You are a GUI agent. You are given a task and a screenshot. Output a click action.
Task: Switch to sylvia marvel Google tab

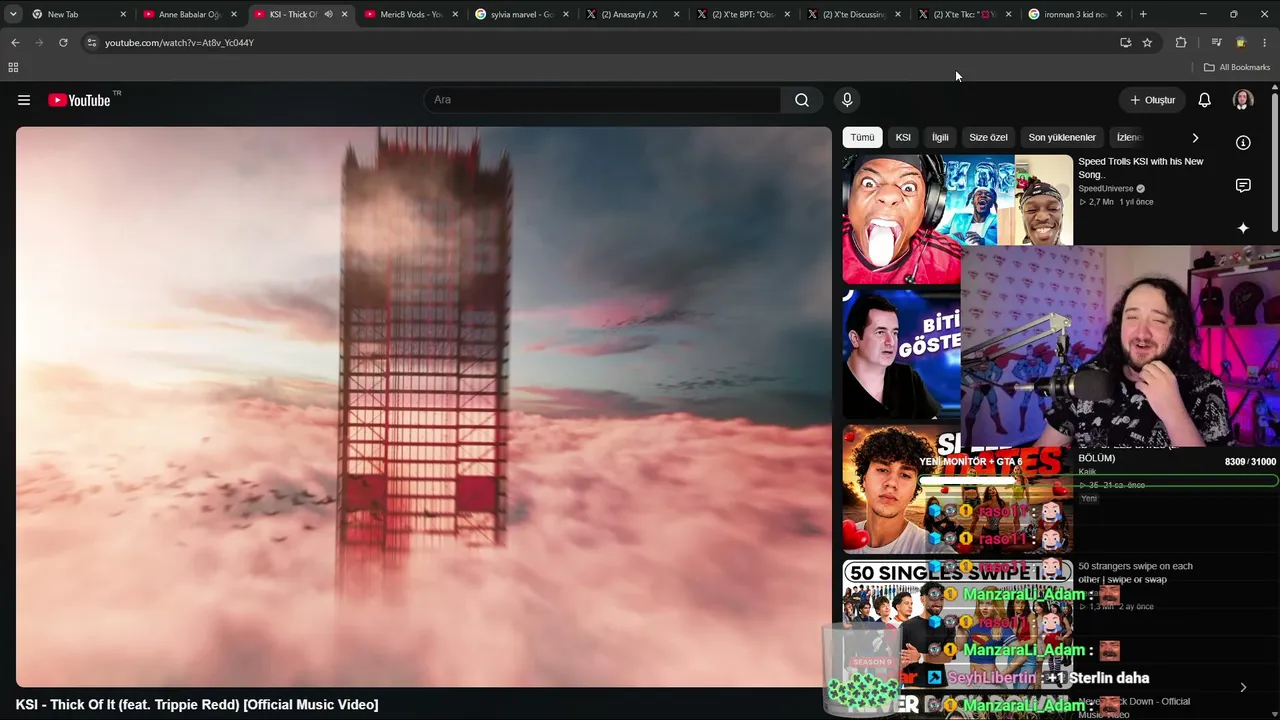[522, 14]
